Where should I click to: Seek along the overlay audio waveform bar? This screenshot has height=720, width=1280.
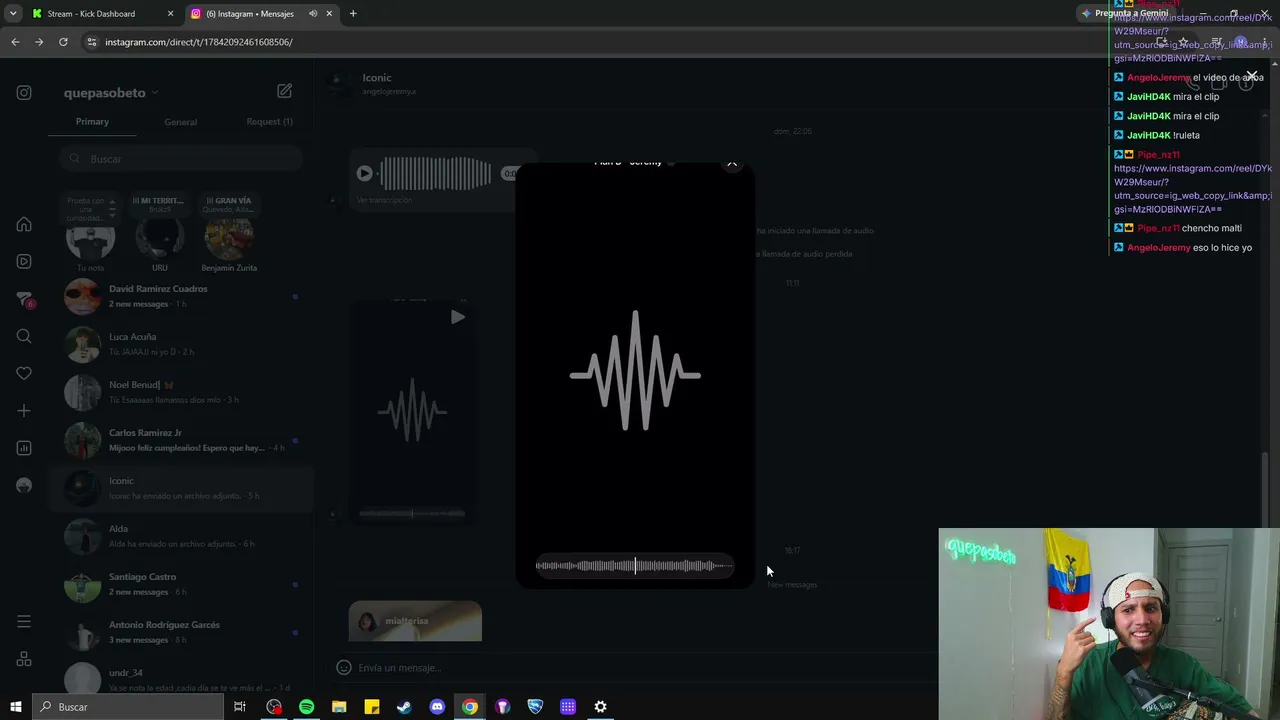pyautogui.click(x=634, y=566)
